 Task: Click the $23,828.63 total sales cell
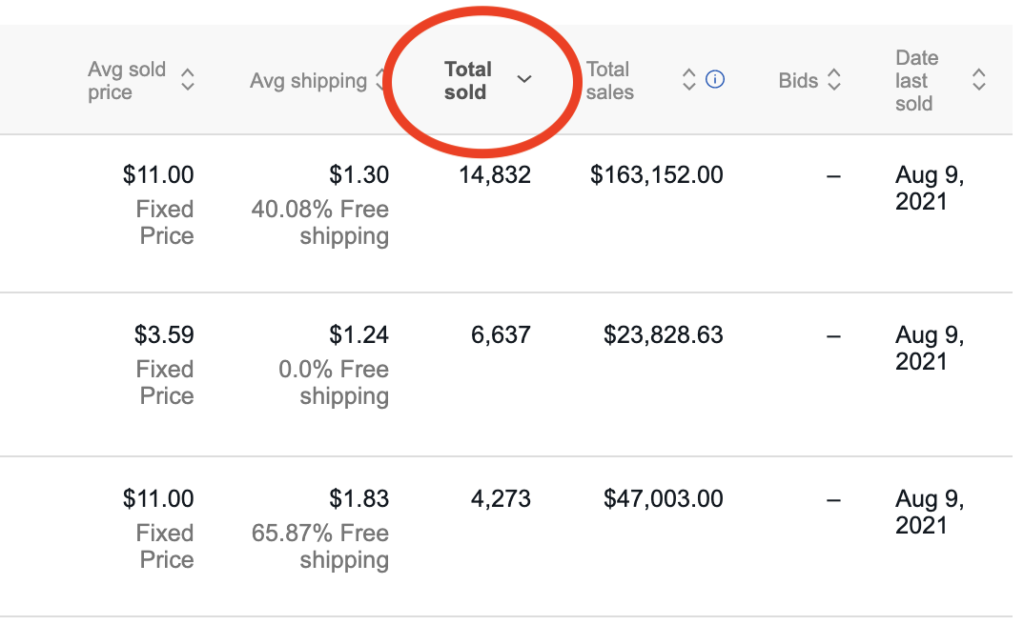click(663, 335)
